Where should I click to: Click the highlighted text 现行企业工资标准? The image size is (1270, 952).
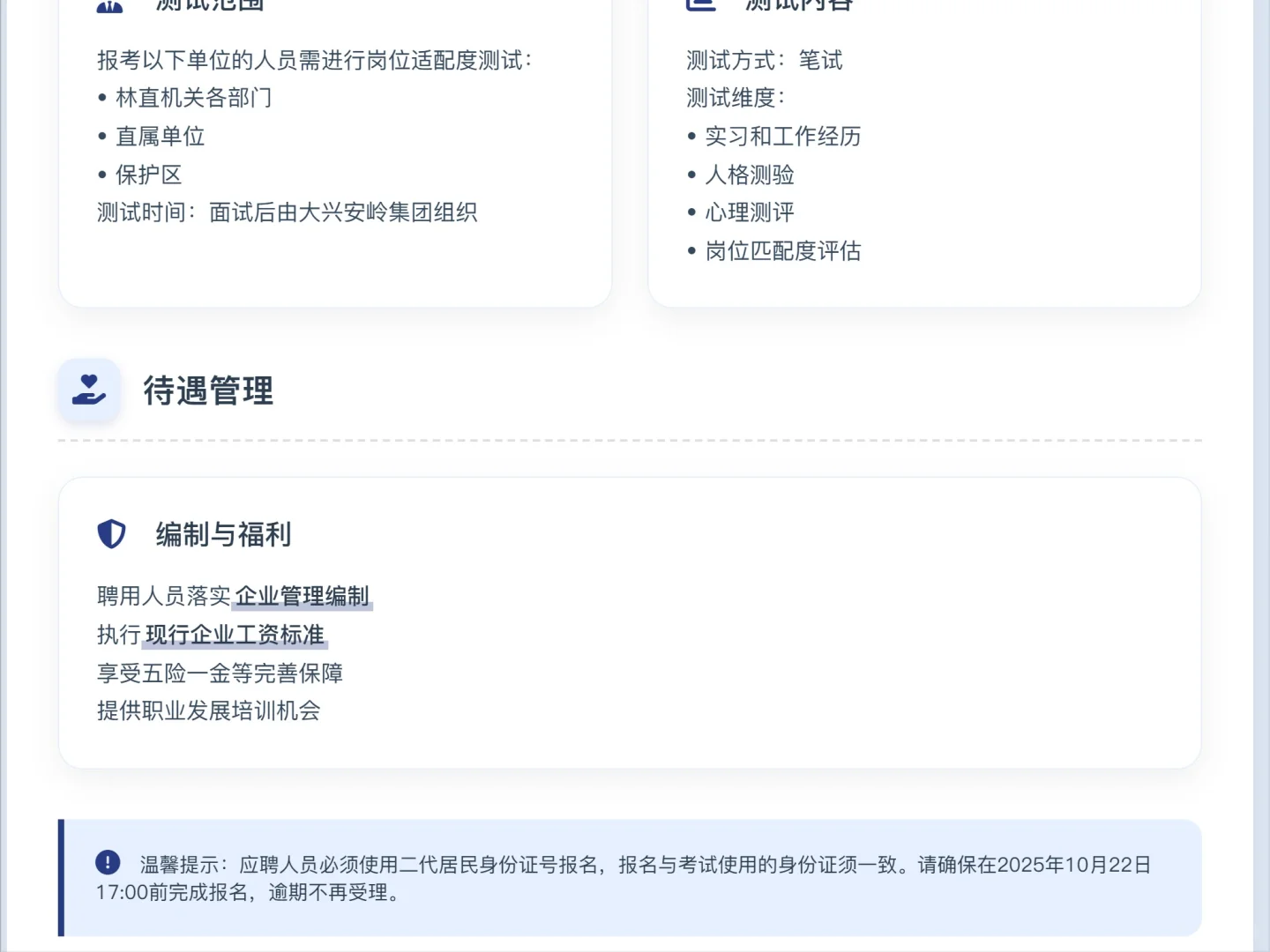[235, 635]
